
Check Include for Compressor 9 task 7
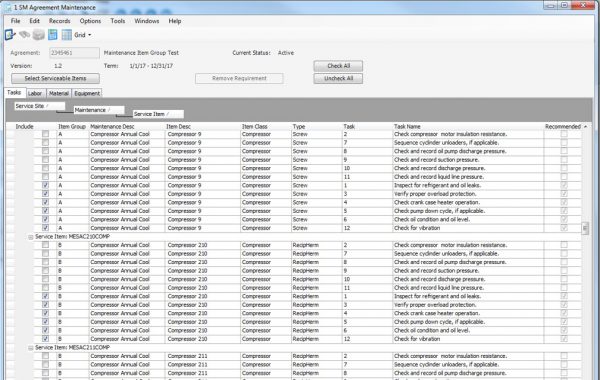coord(46,142)
